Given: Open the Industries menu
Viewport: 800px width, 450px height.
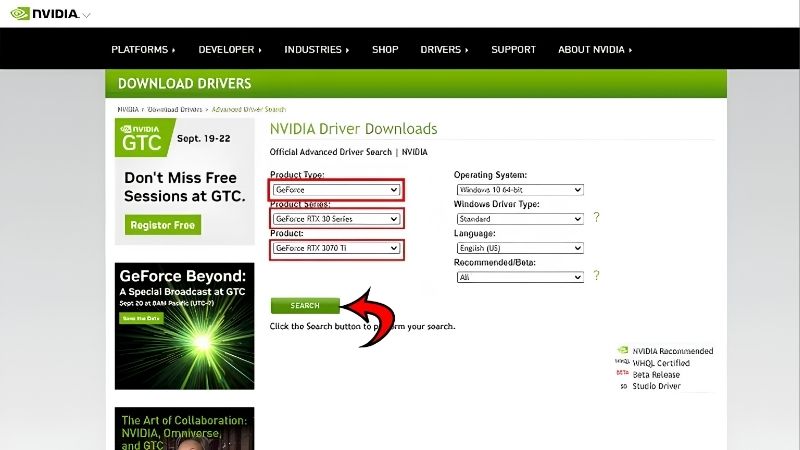Looking at the screenshot, I should (x=316, y=49).
